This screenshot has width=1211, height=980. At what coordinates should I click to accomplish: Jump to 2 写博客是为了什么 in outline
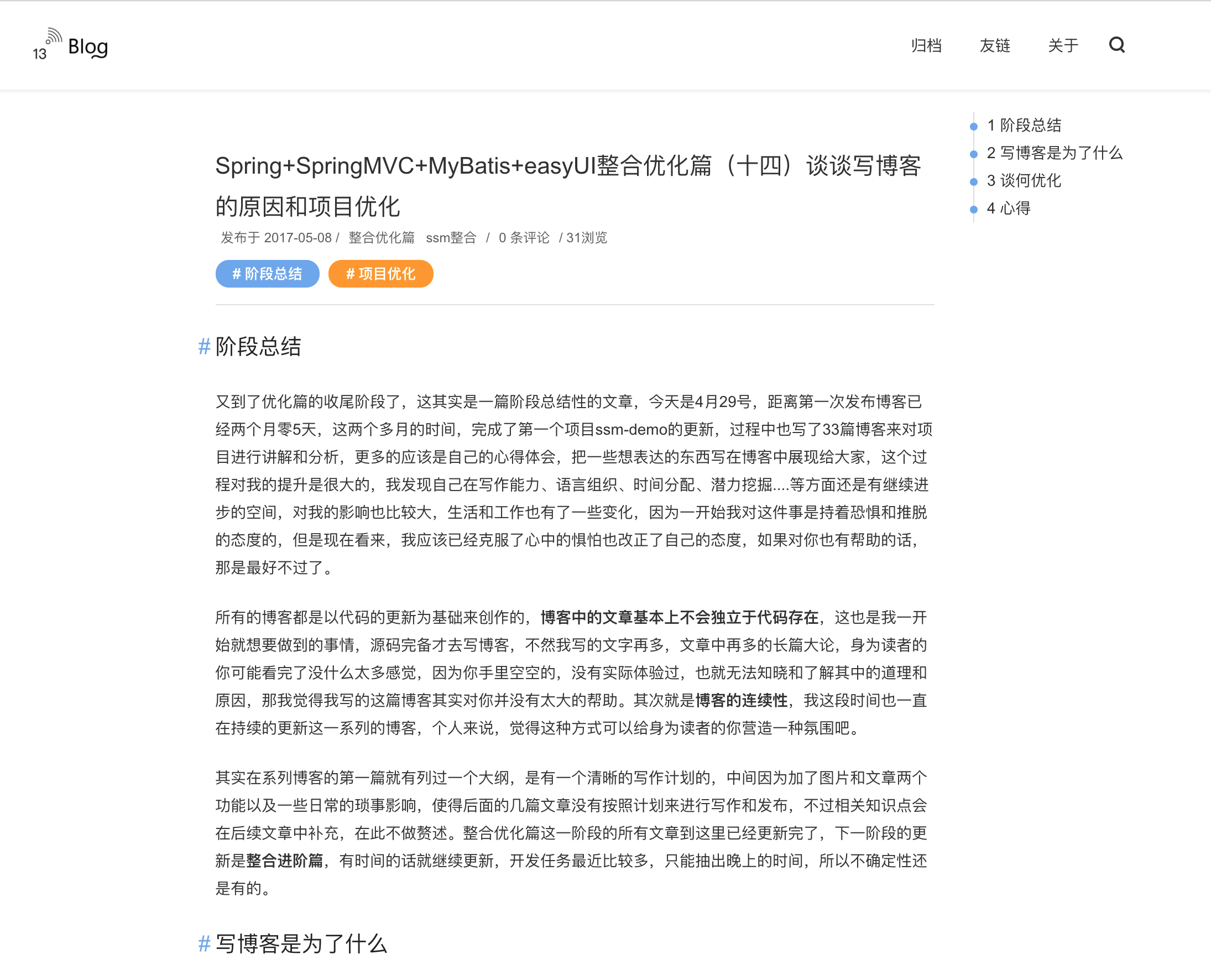coord(1054,153)
